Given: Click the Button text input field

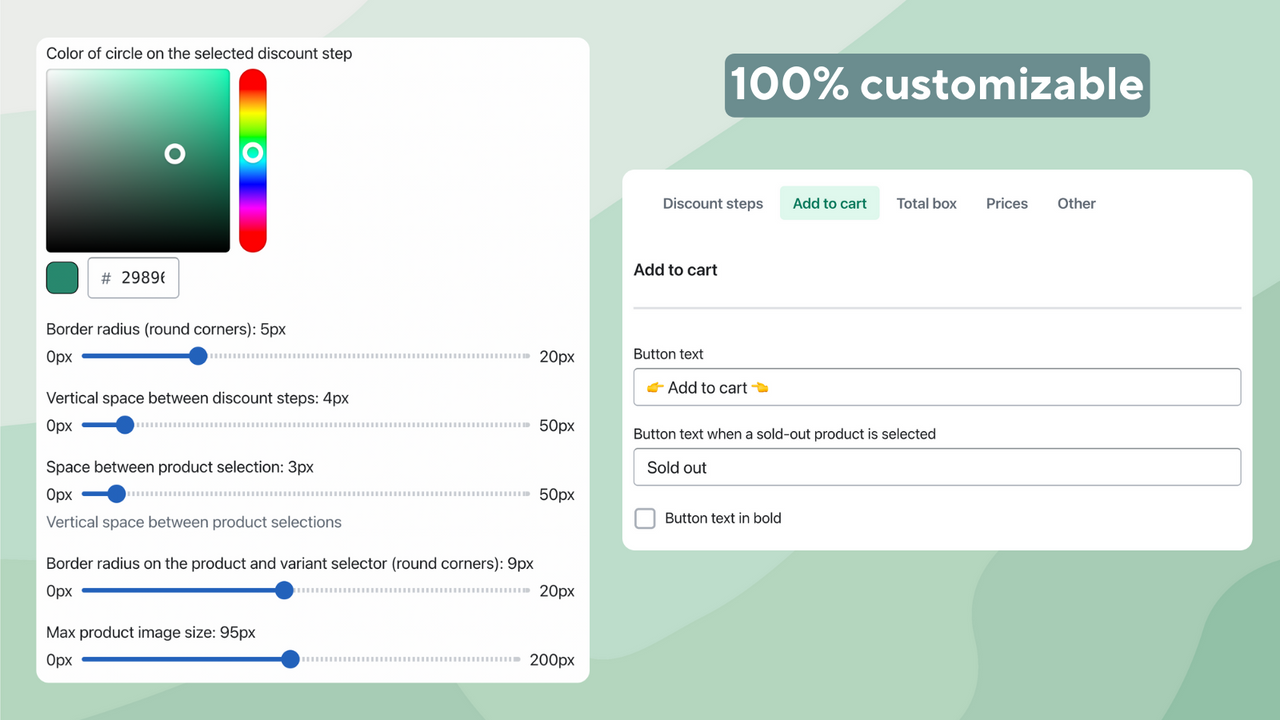Looking at the screenshot, I should click(937, 387).
